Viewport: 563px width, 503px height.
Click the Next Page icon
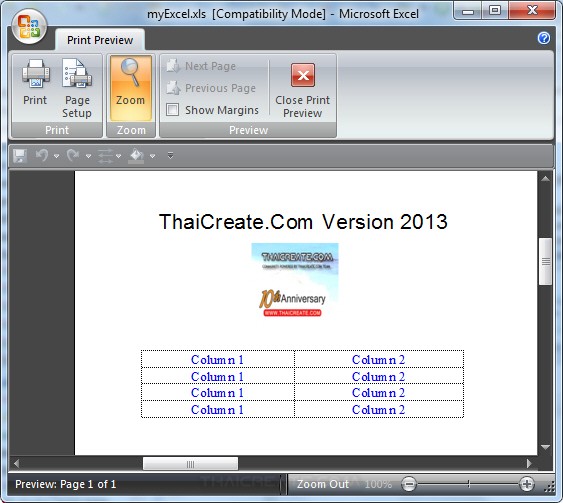[173, 66]
